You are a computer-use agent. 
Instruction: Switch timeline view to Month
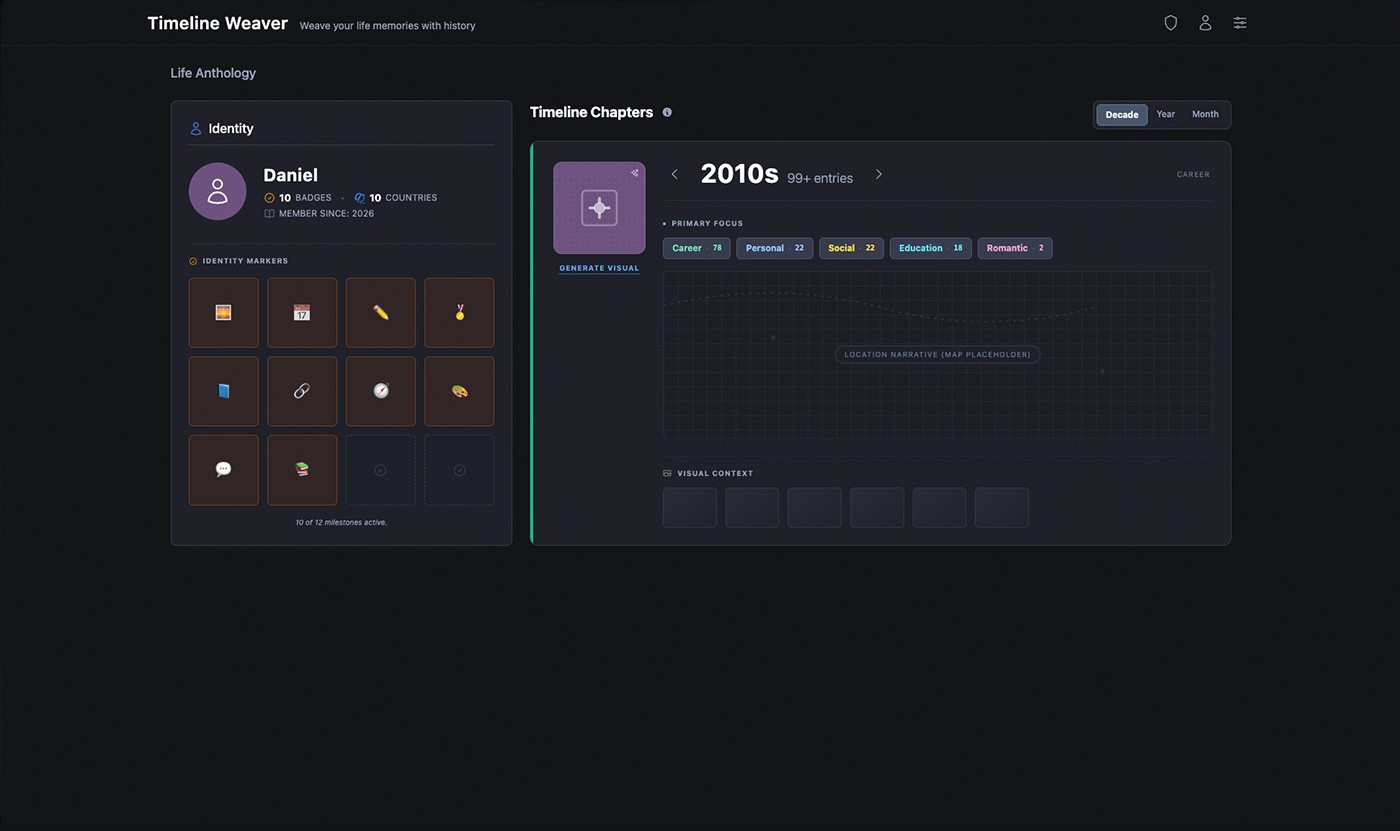coord(1205,115)
